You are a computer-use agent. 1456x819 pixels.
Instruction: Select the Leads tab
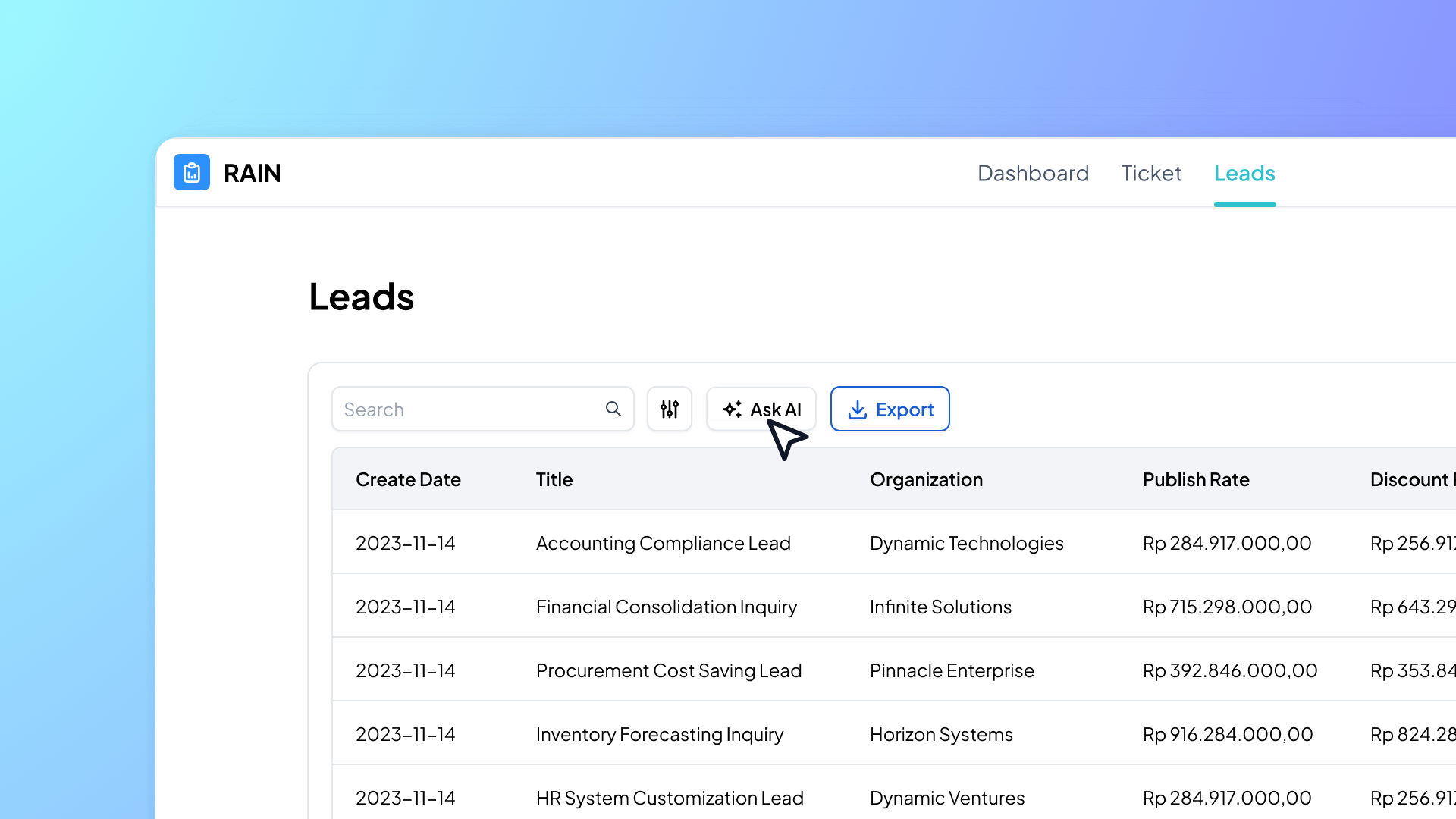click(x=1244, y=174)
